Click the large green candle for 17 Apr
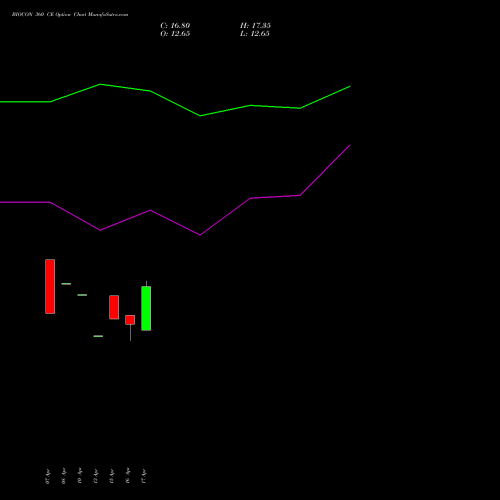Screen dimensions: 500x500 click(x=146, y=308)
